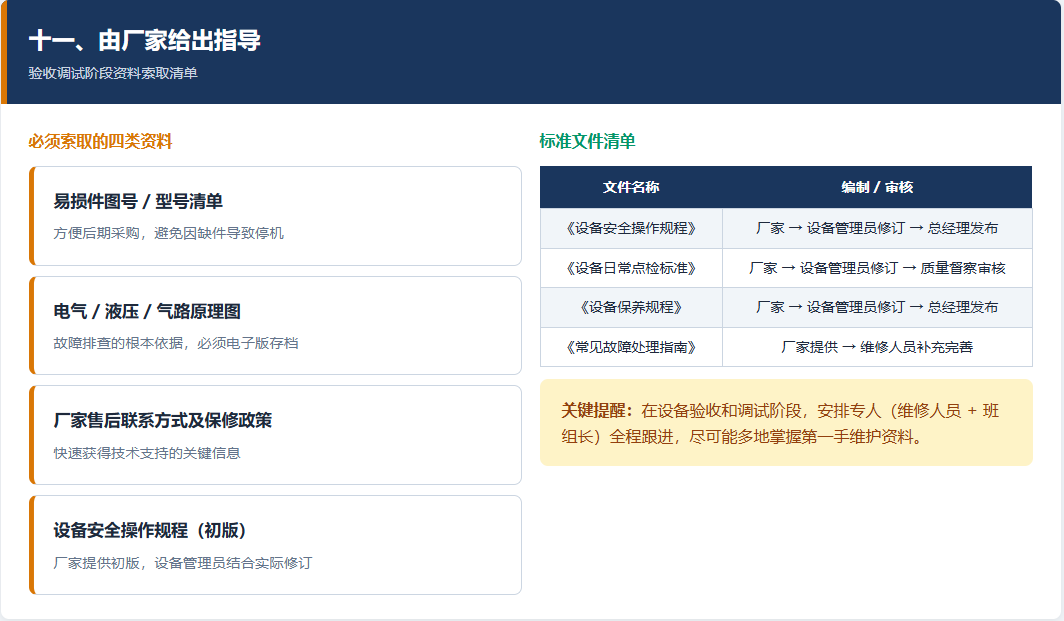Screen dimensions: 1064x621
Task: Select card title 易损件图号 / 型号清单
Action: click(138, 202)
